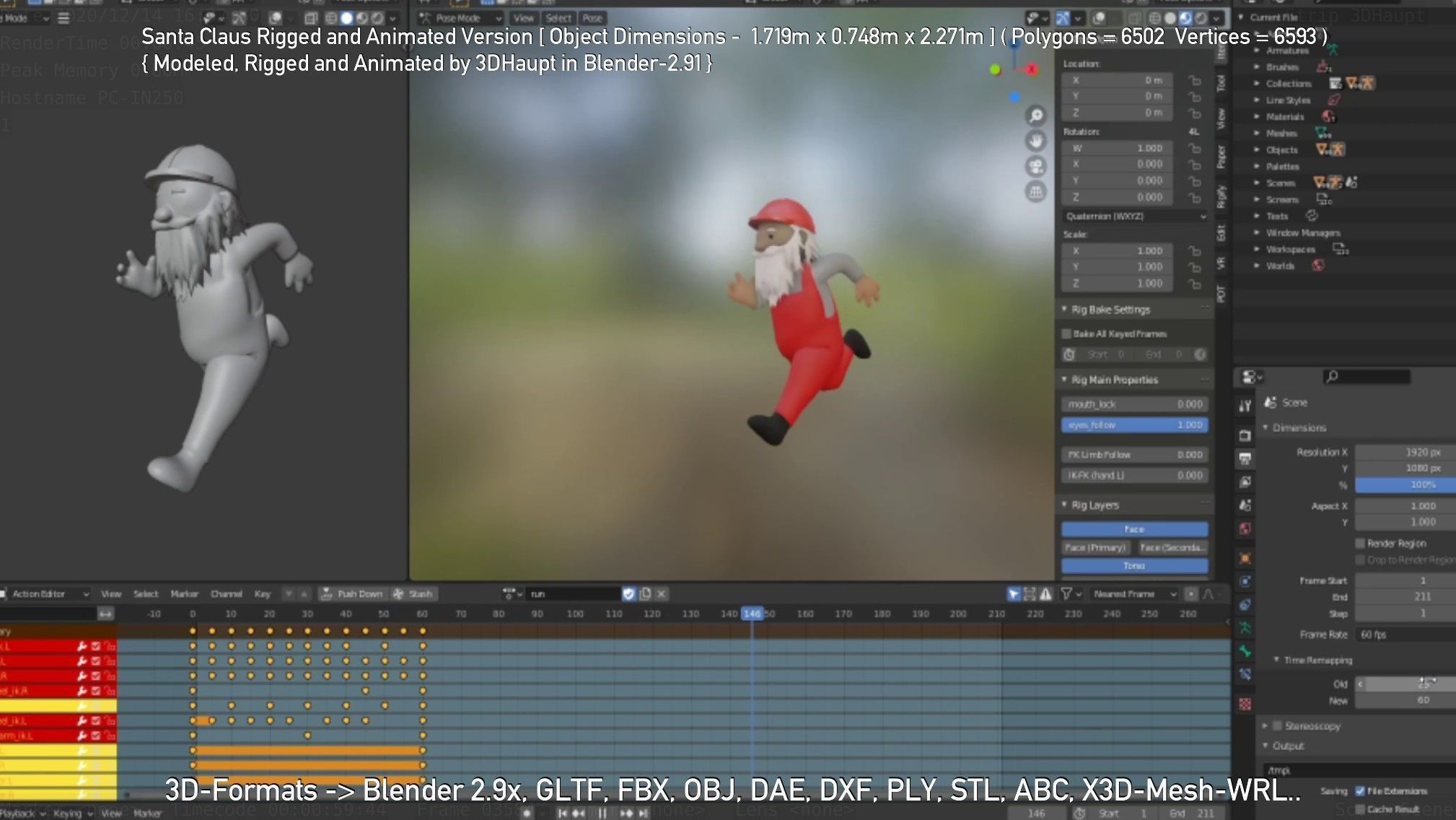
Task: Expand the Armatures entry in the outliner
Action: [x=1257, y=51]
